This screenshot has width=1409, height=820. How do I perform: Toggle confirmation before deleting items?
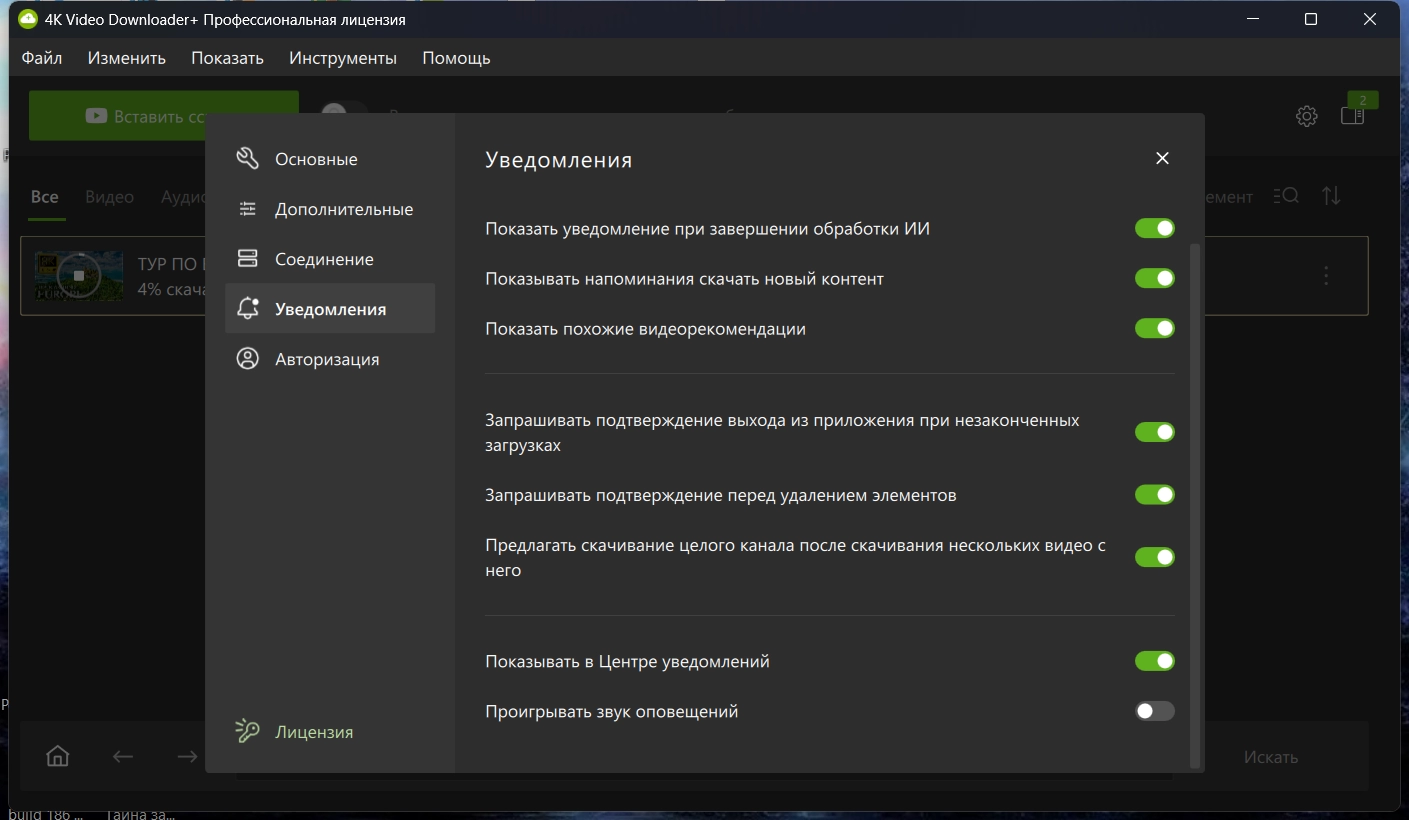tap(1154, 495)
